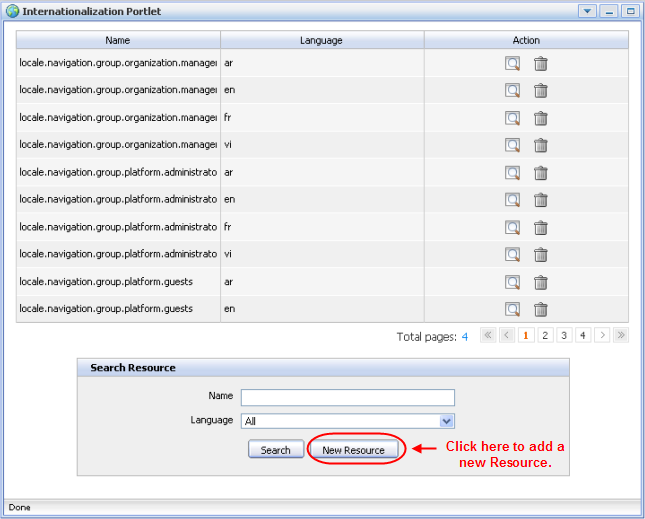Delete the organization.management en resource
Viewport: 645px width, 519px height.
[540, 91]
